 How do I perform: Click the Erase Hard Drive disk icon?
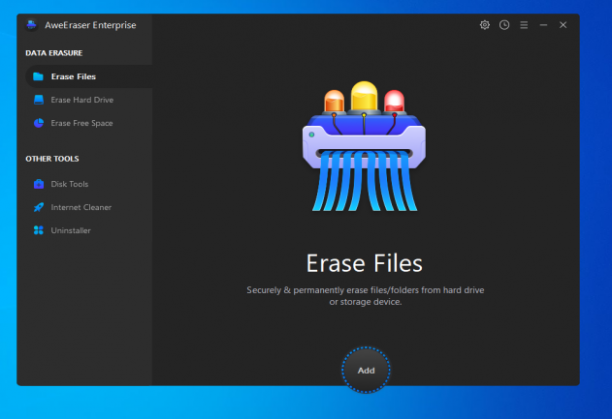tap(39, 100)
